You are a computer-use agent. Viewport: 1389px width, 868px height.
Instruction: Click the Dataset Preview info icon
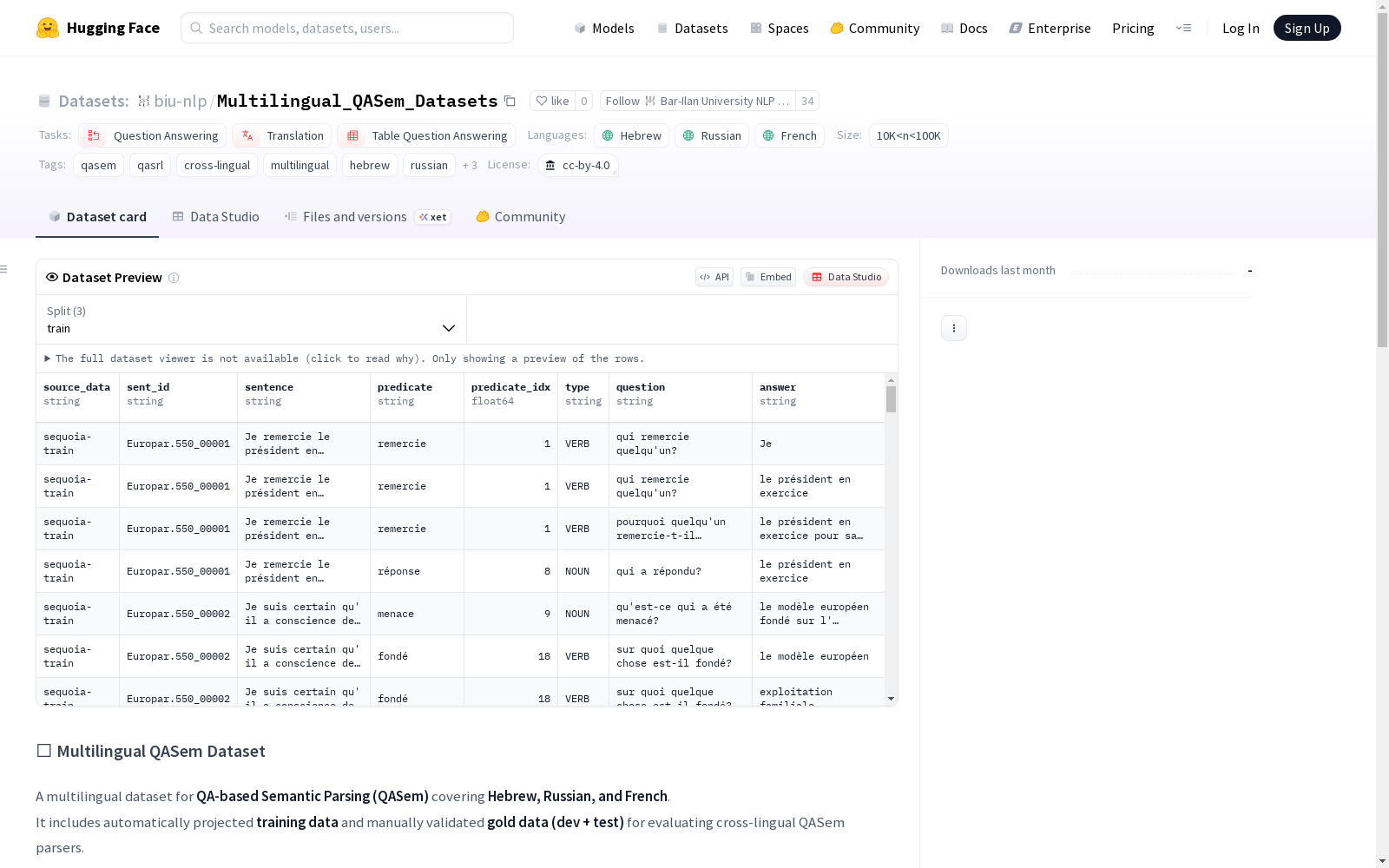point(174,278)
